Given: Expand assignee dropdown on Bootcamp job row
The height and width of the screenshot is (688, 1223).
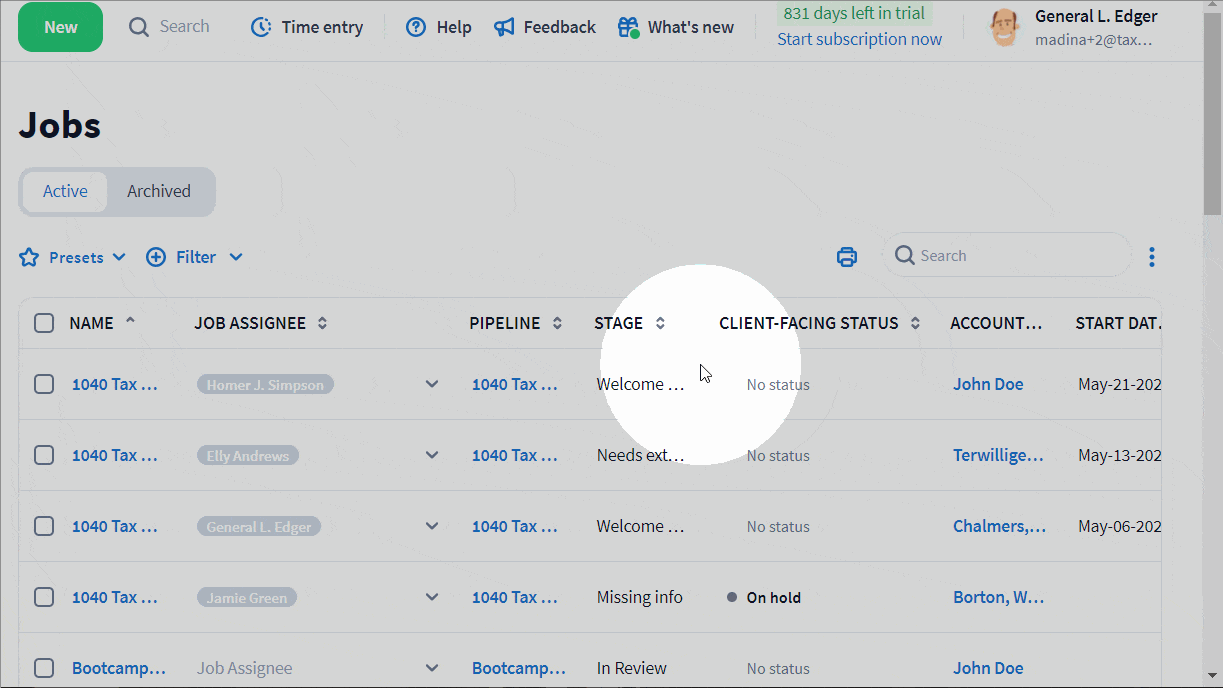Looking at the screenshot, I should click(x=432, y=668).
